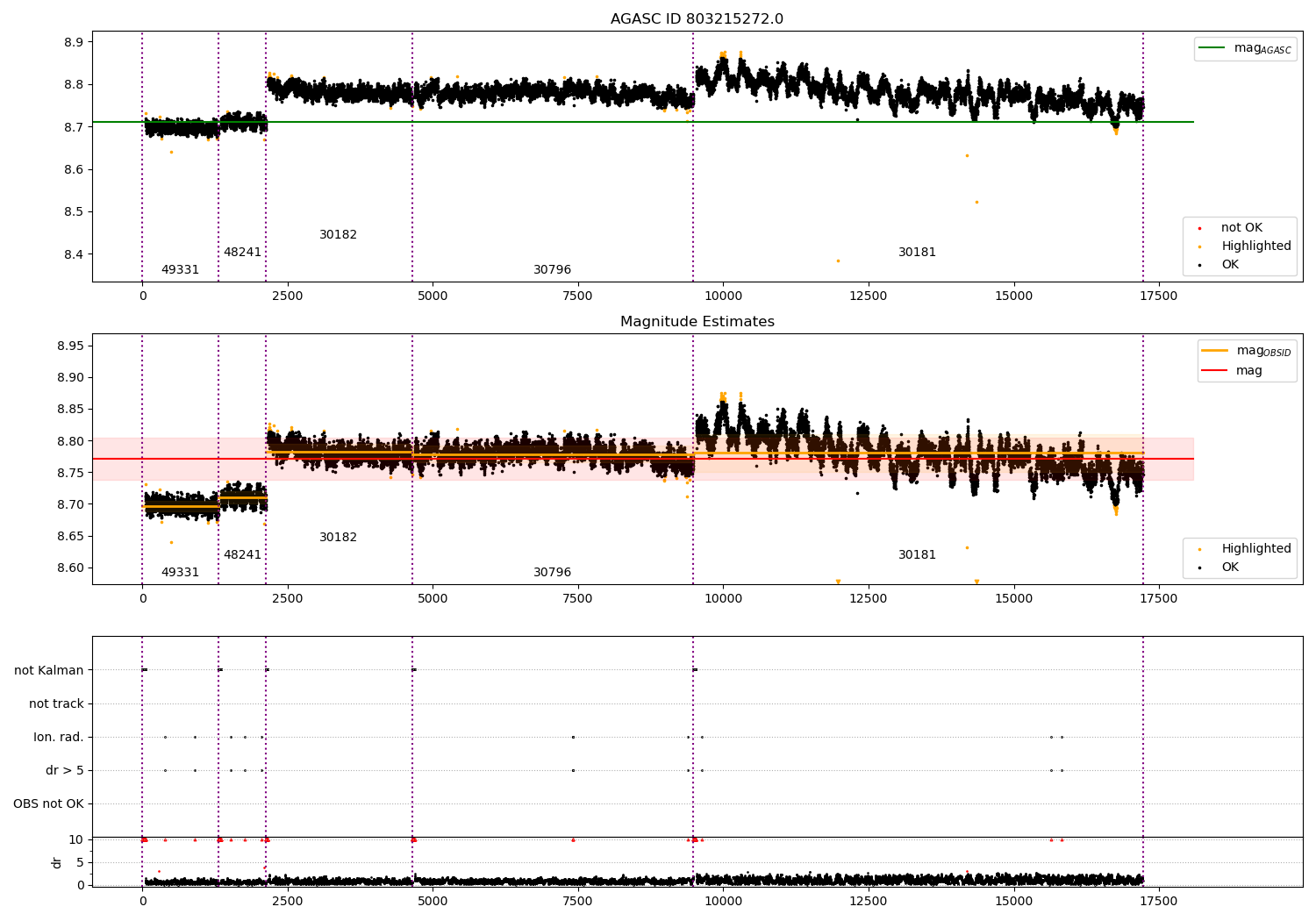
Task: Click the 8.75 y-axis tick label
Action: point(70,474)
